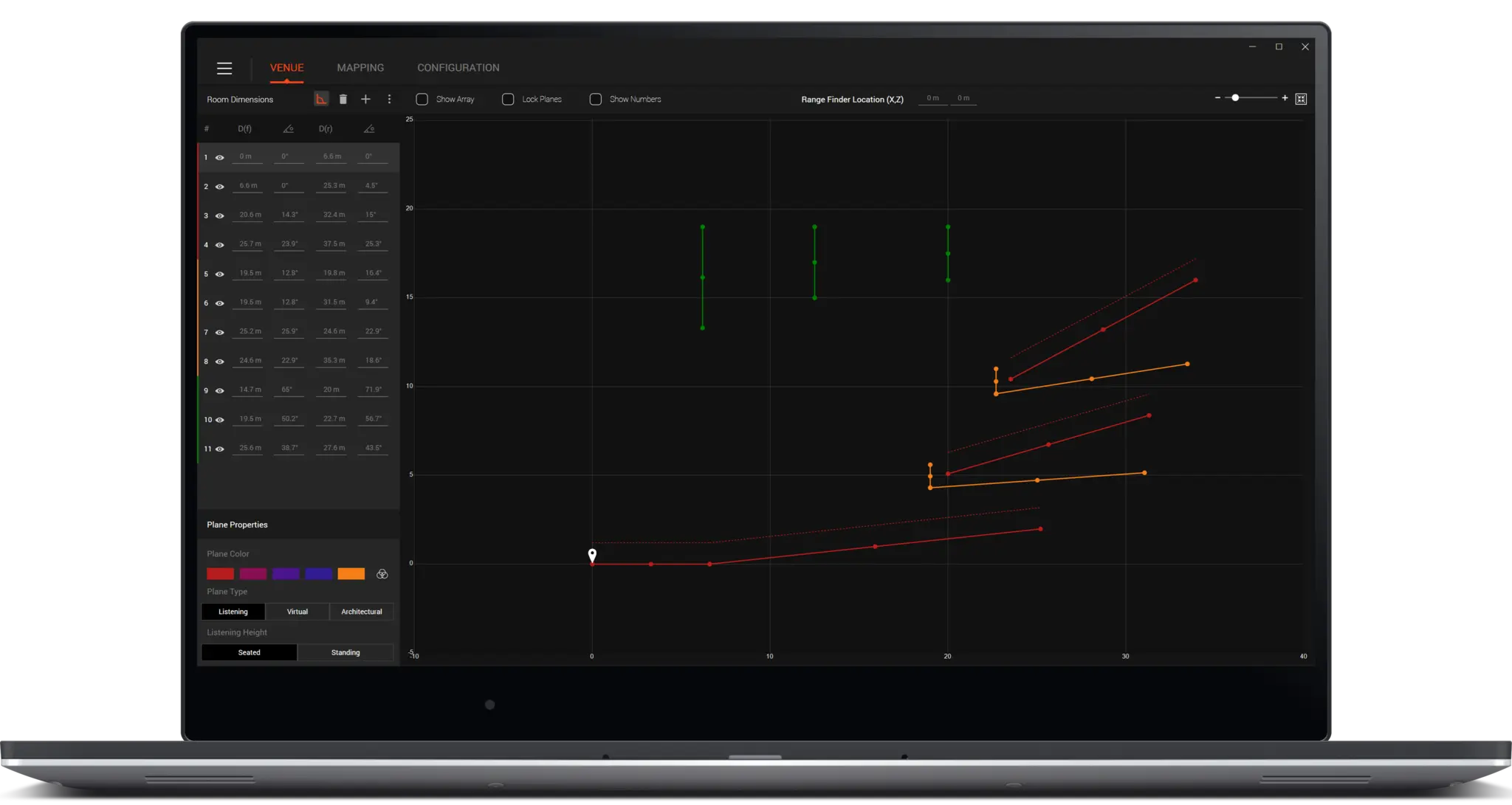Open the three-dot overflow options icon

[389, 98]
